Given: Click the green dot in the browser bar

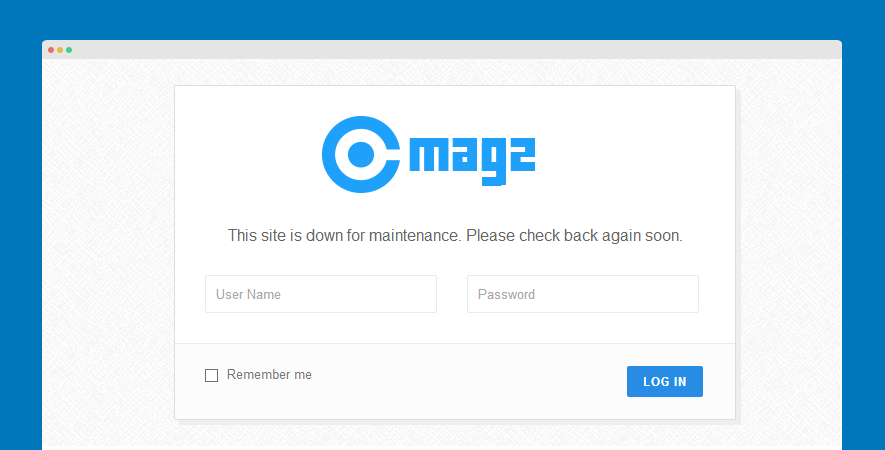Looking at the screenshot, I should [x=69, y=50].
